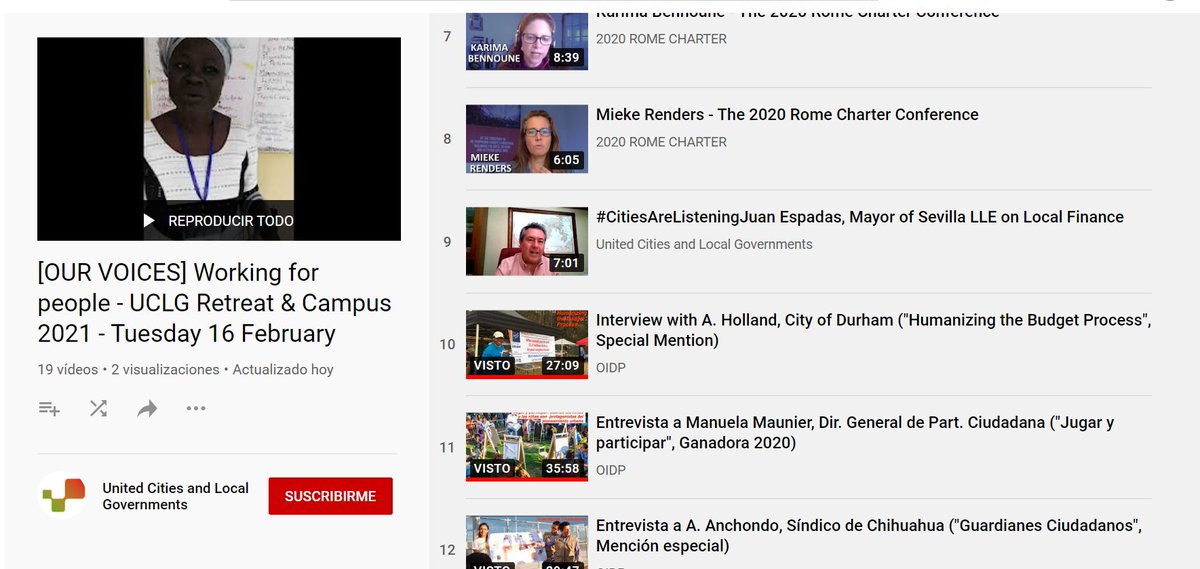Screen dimensions: 1200x569
Task: Open Juan Espadas video thumbnail
Action: 527,241
